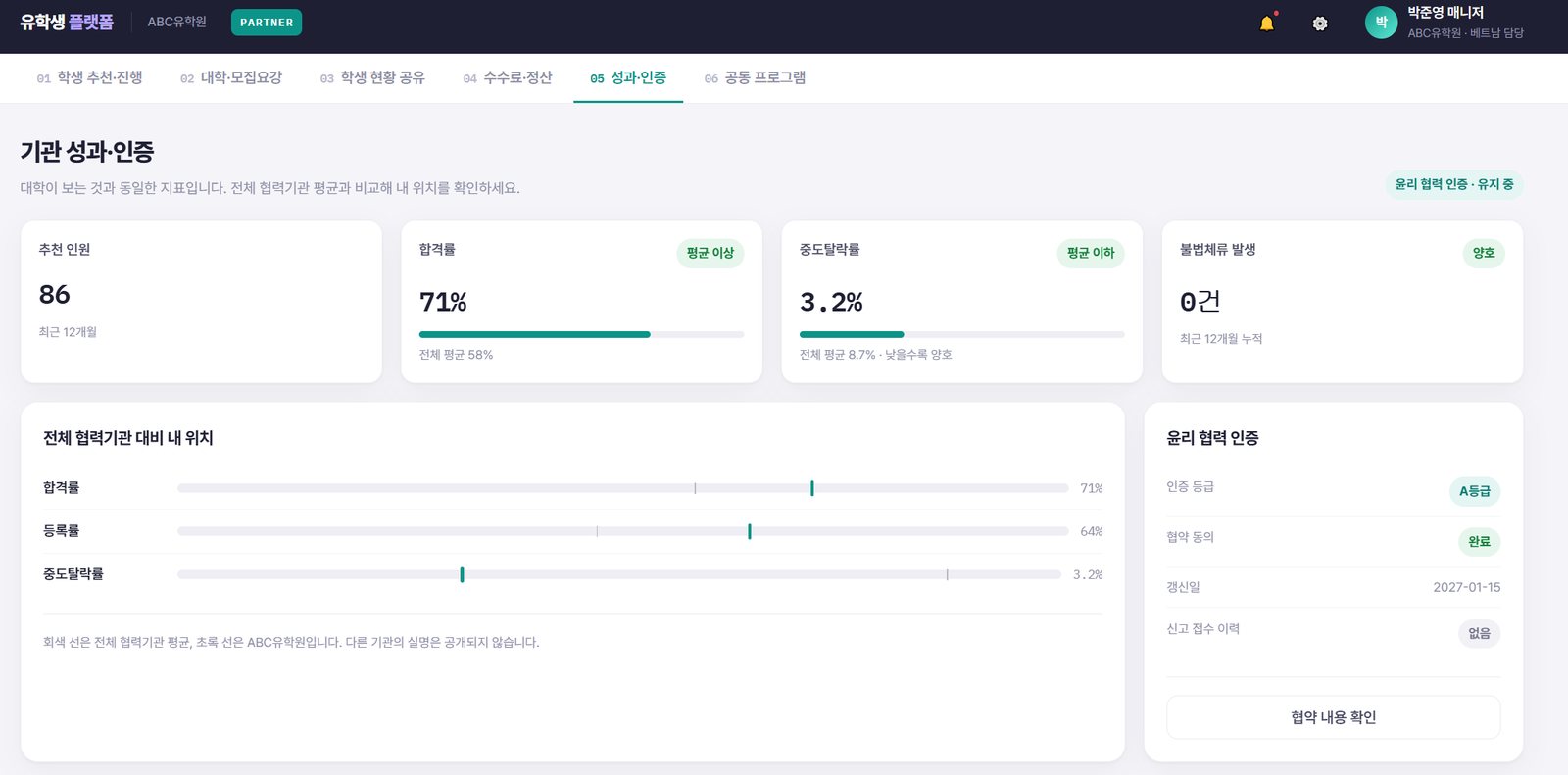Click the 없음 badge for 신고 접수 이력

point(1480,633)
